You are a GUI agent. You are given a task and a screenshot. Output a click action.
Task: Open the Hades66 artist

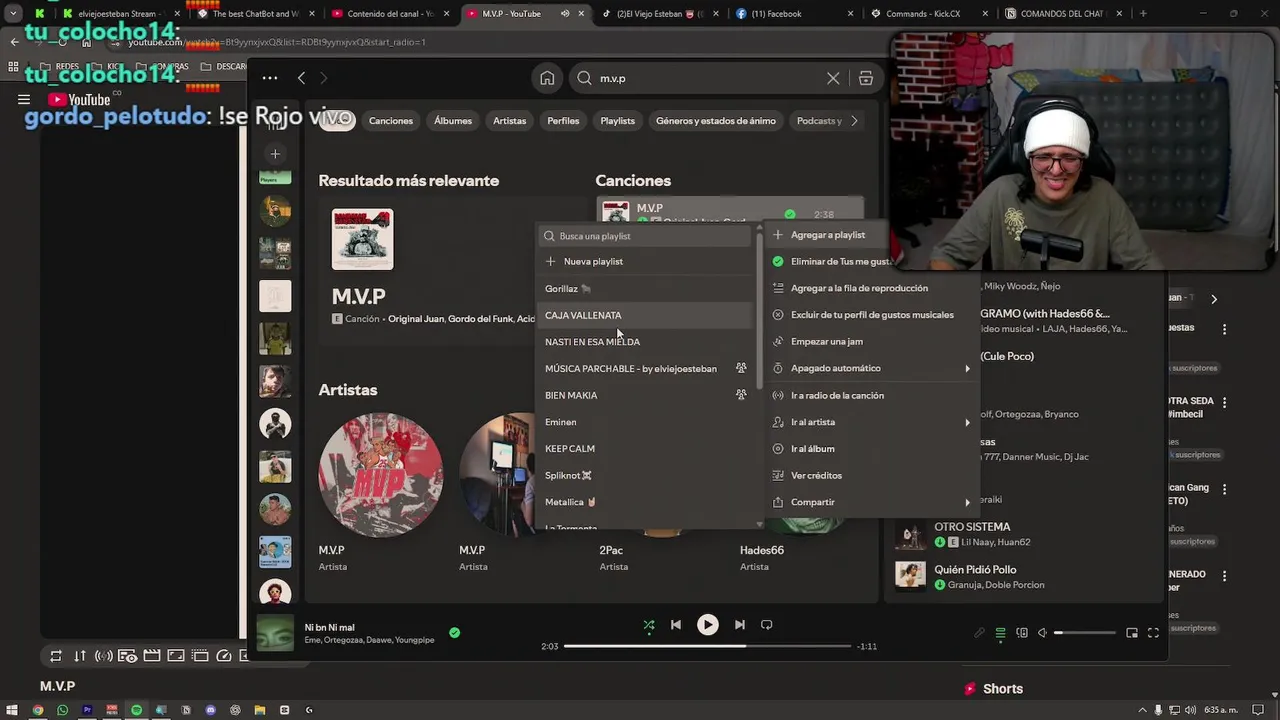coord(762,550)
